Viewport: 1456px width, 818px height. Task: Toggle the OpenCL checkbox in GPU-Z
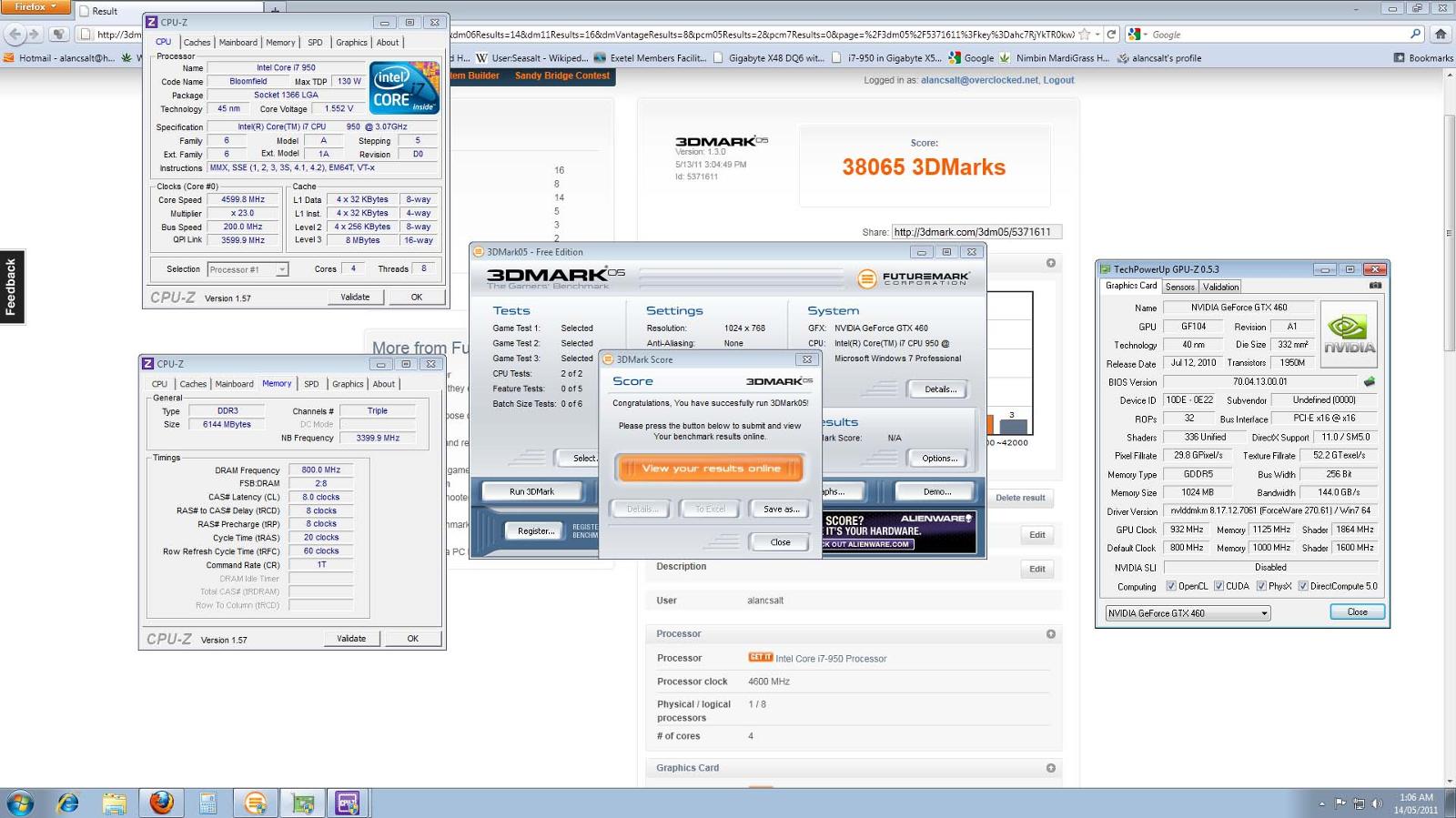pyautogui.click(x=1170, y=586)
